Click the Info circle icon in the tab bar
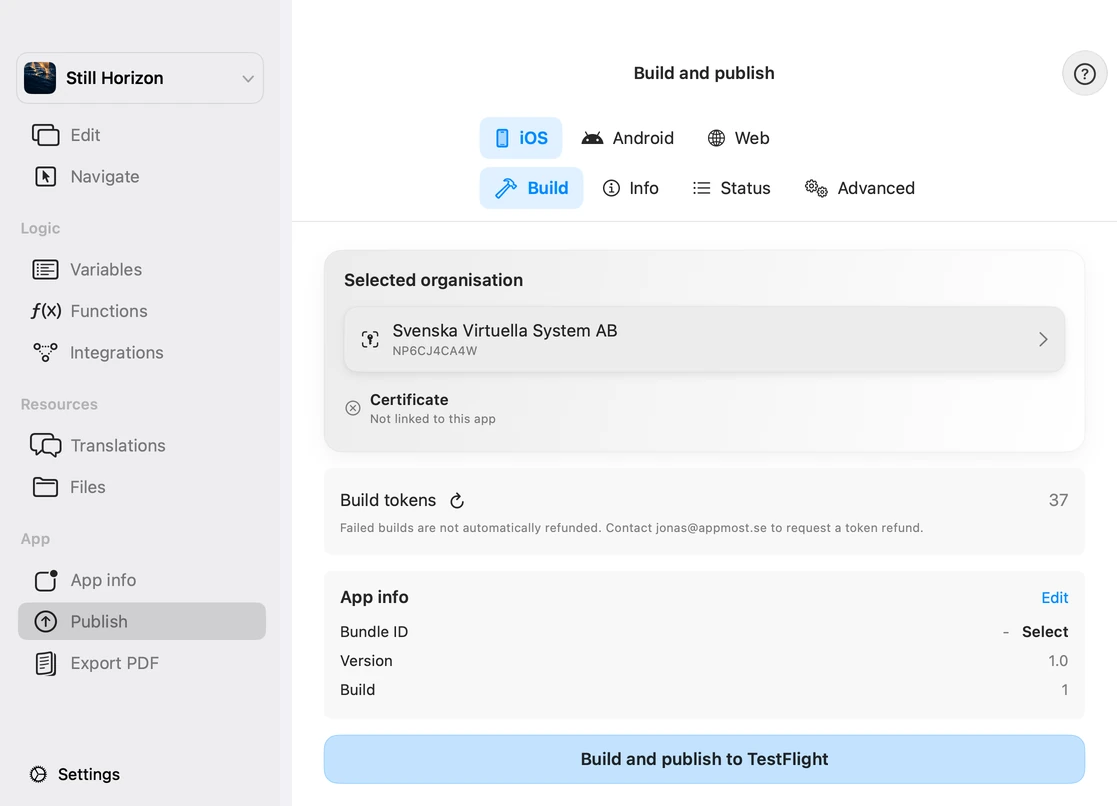The width and height of the screenshot is (1117, 806). pos(611,188)
